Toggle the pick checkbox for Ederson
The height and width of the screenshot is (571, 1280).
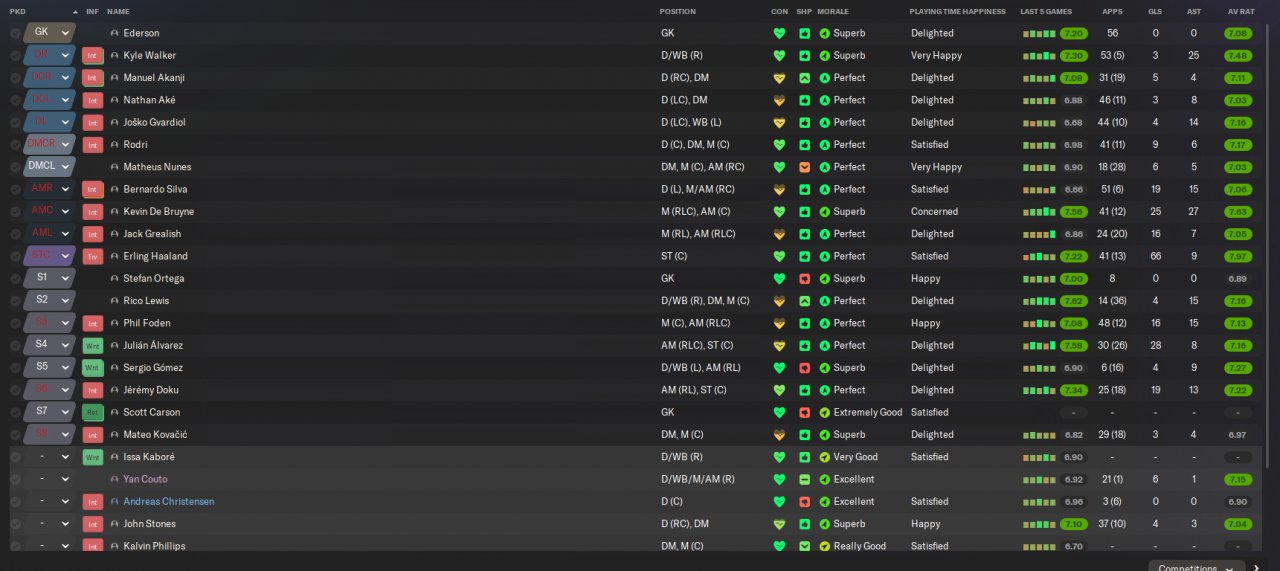click(x=15, y=33)
